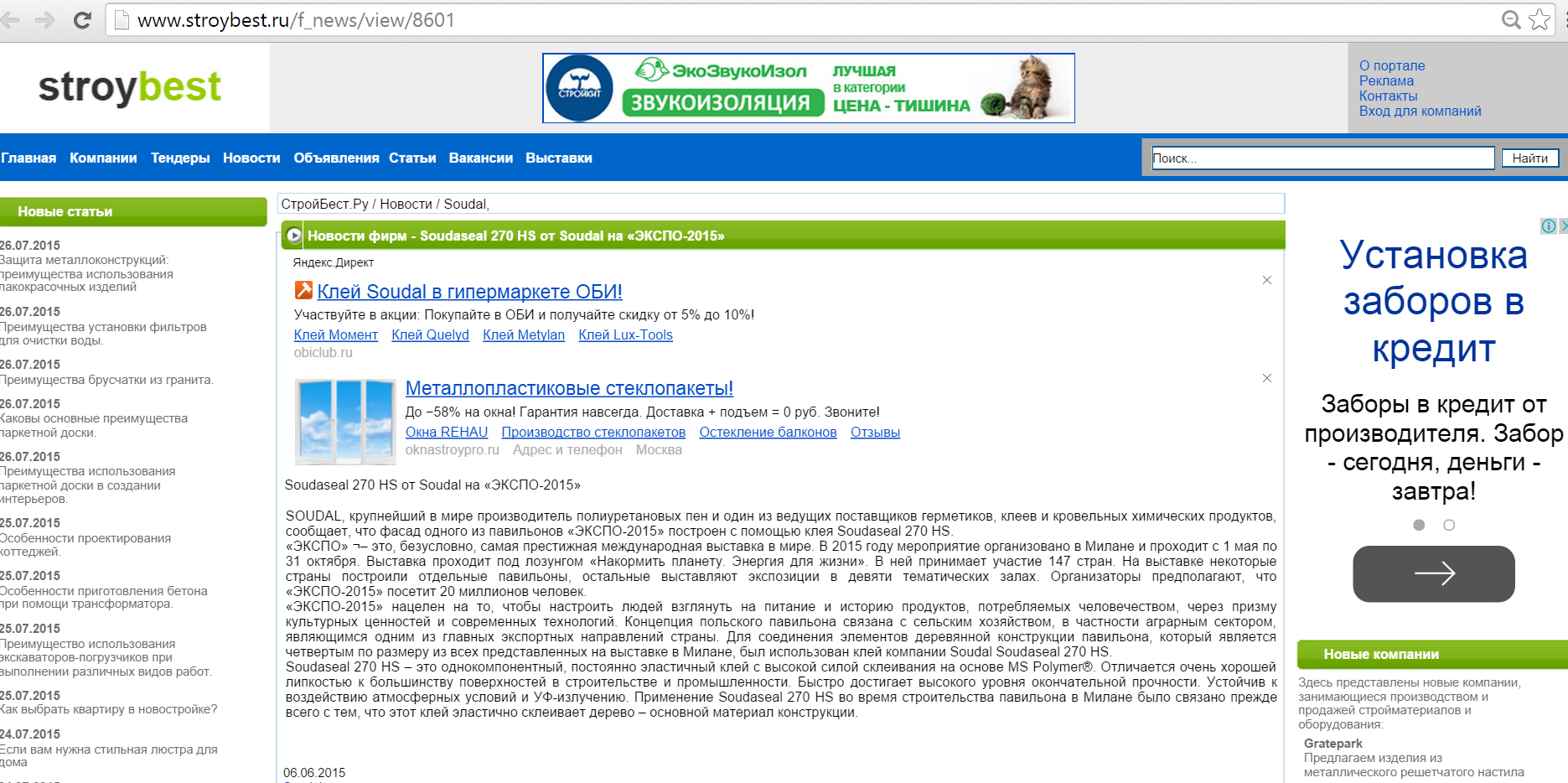Click the Найти search button

(1530, 158)
